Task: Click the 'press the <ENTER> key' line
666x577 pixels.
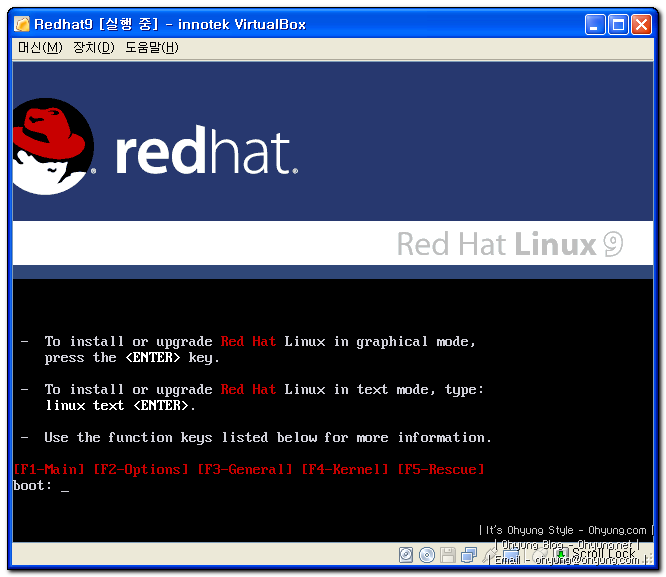Action: pos(132,357)
